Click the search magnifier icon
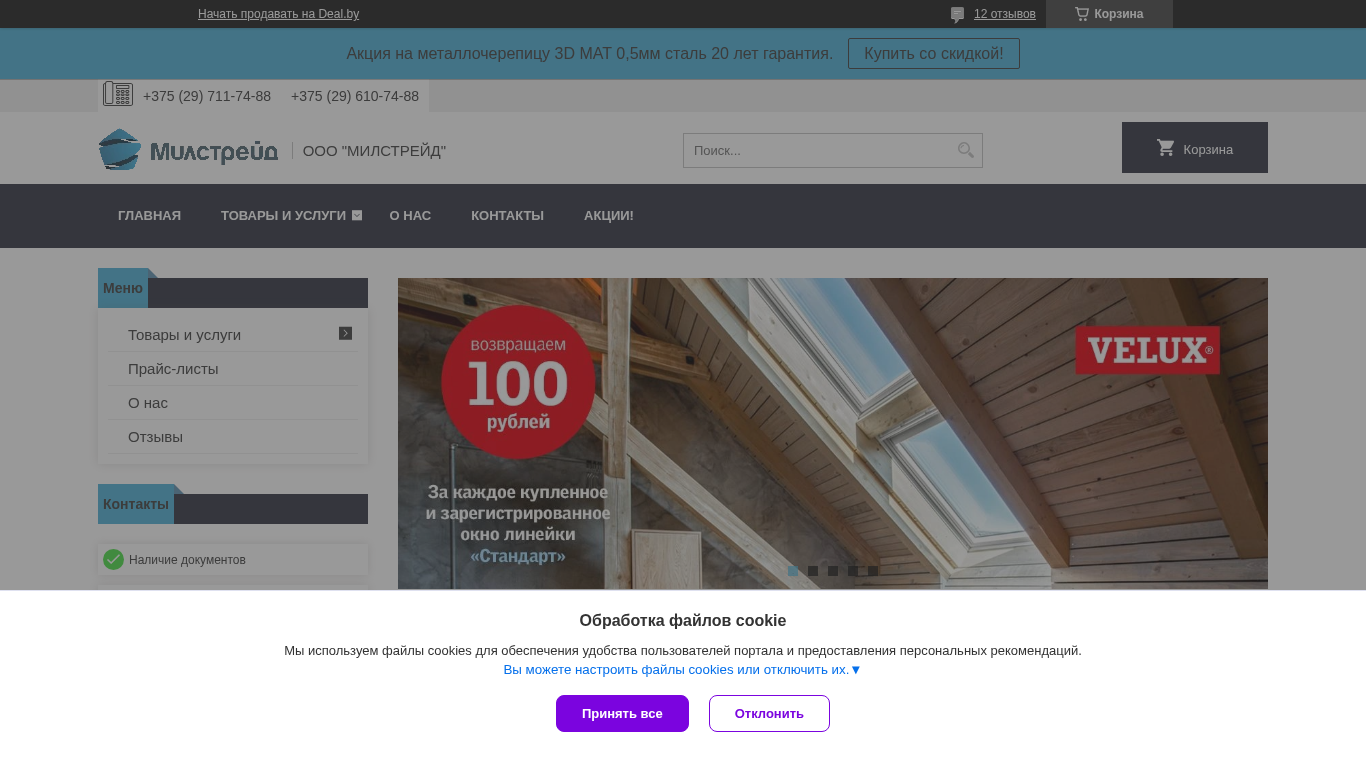 pyautogui.click(x=965, y=150)
